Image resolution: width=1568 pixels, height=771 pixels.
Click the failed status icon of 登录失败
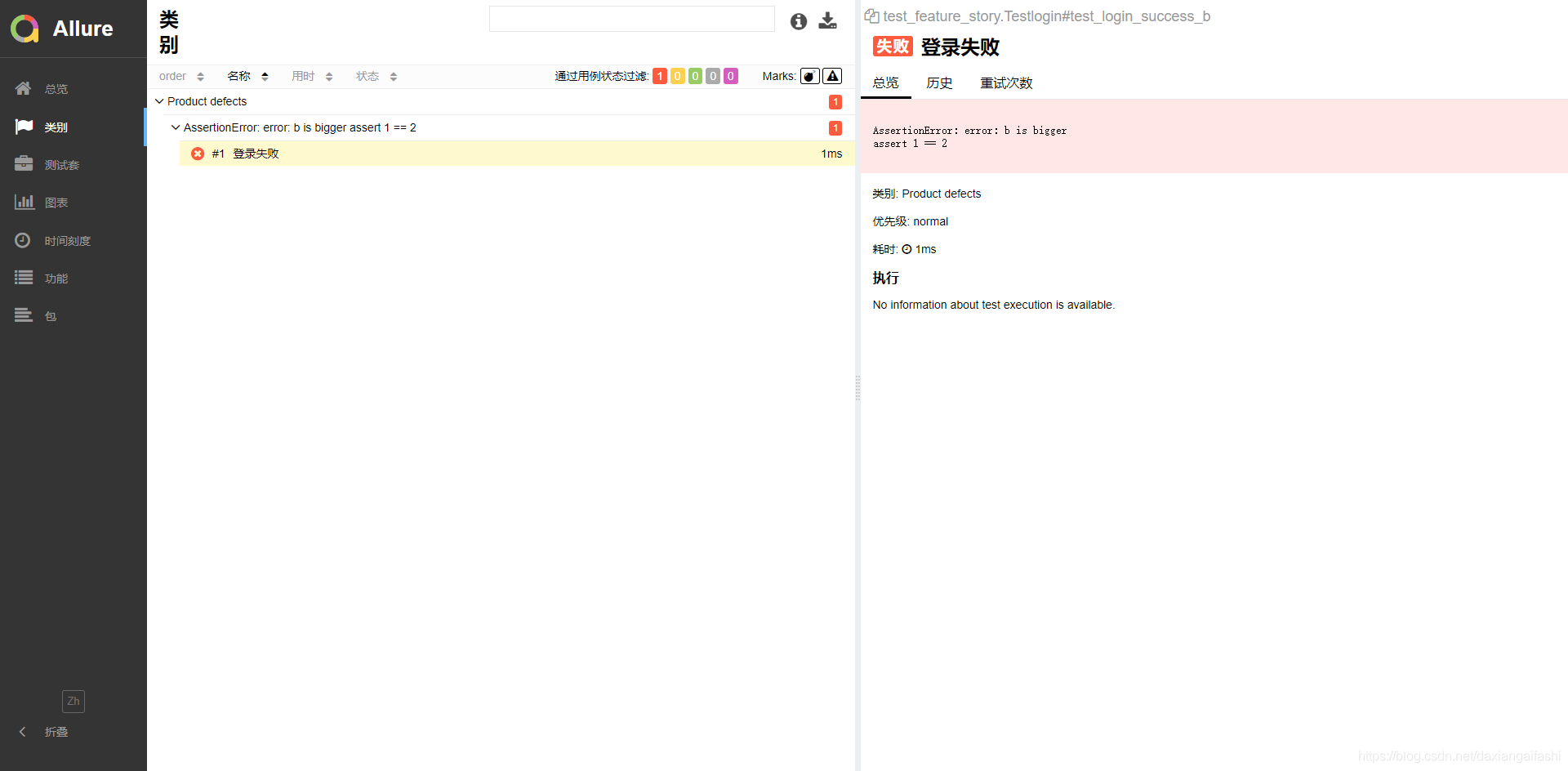pyautogui.click(x=198, y=154)
